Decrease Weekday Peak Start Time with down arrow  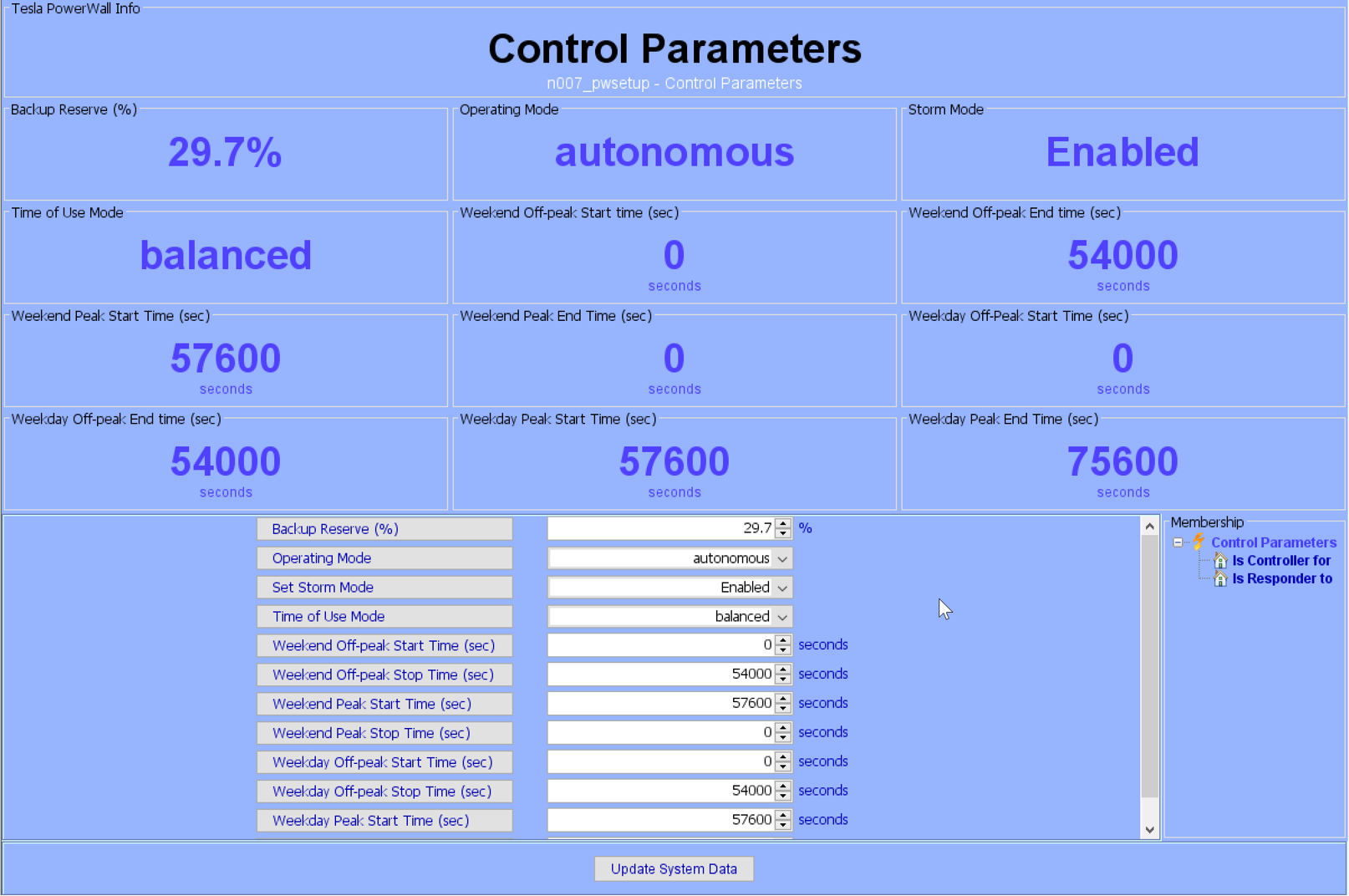783,825
